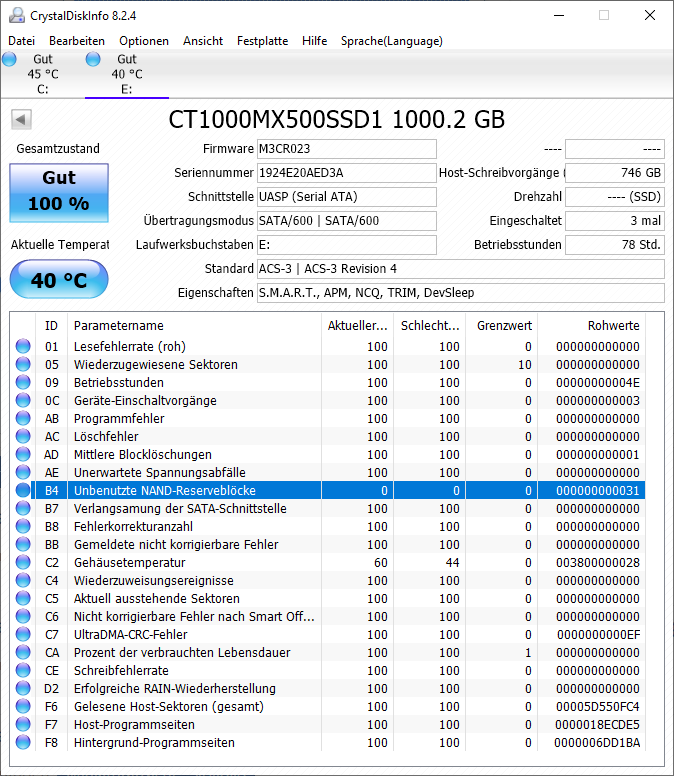Minimize the CrystalDiskInfo window
Image resolution: width=674 pixels, height=776 pixels.
click(x=559, y=15)
